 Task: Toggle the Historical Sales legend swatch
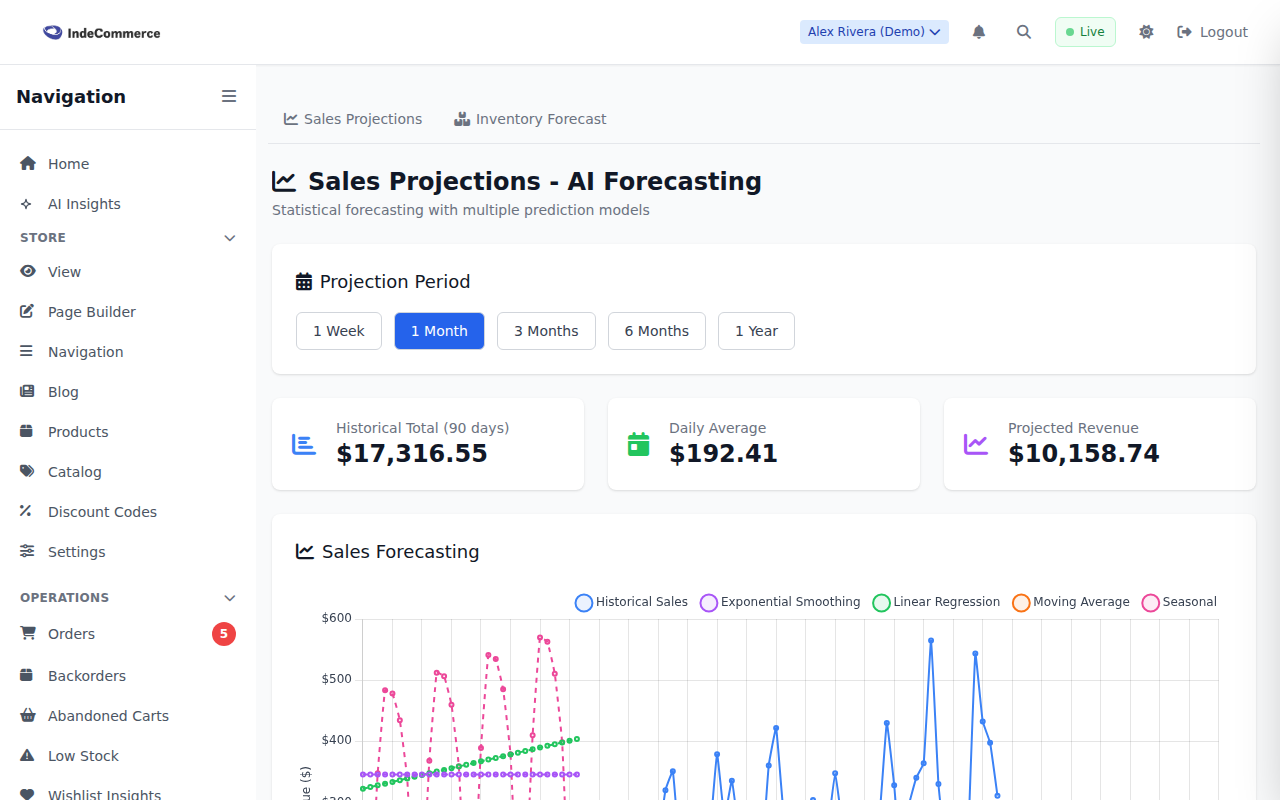[x=584, y=603]
